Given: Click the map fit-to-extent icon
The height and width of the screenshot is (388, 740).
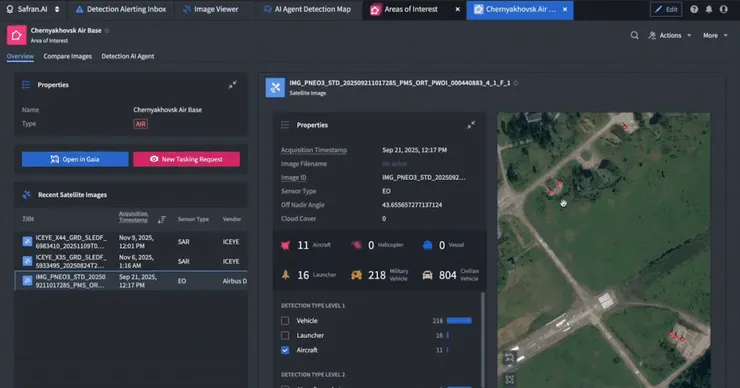Looking at the screenshot, I should (510, 379).
